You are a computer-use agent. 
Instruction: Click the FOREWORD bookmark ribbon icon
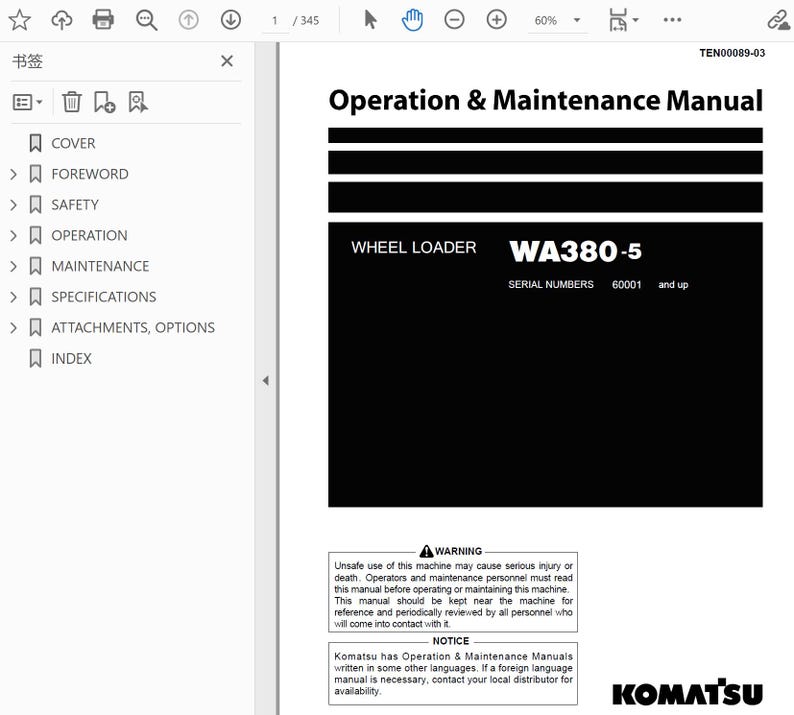[35, 174]
